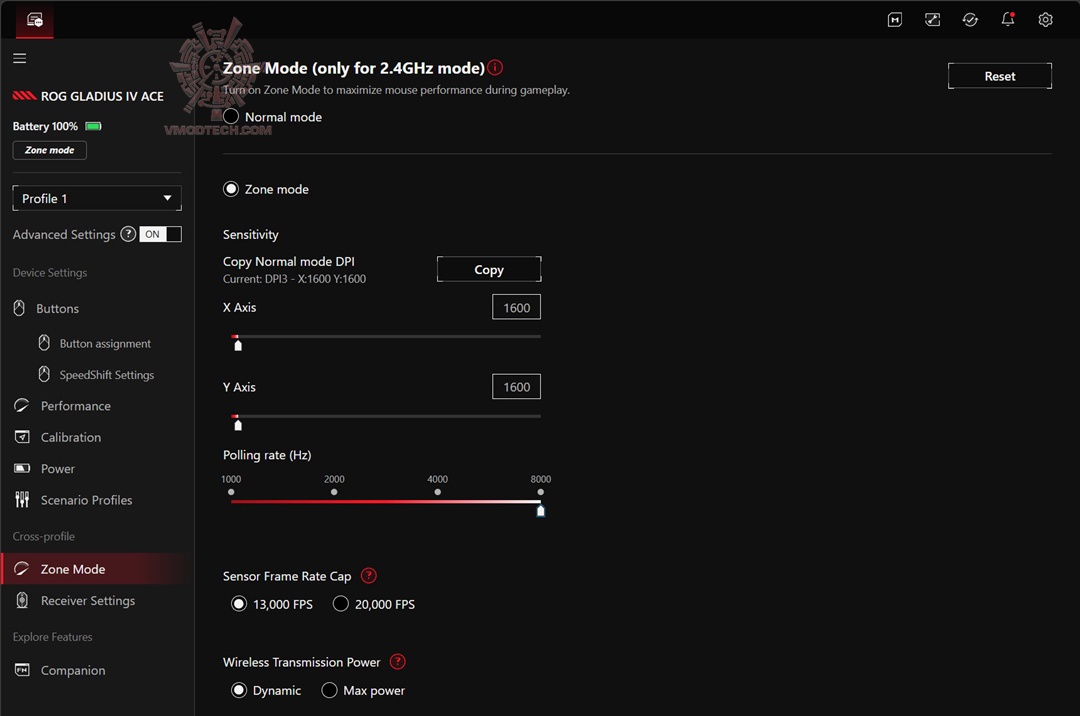Viewport: 1080px width, 716px height.
Task: Click the Zone mode status badge
Action: pos(50,150)
